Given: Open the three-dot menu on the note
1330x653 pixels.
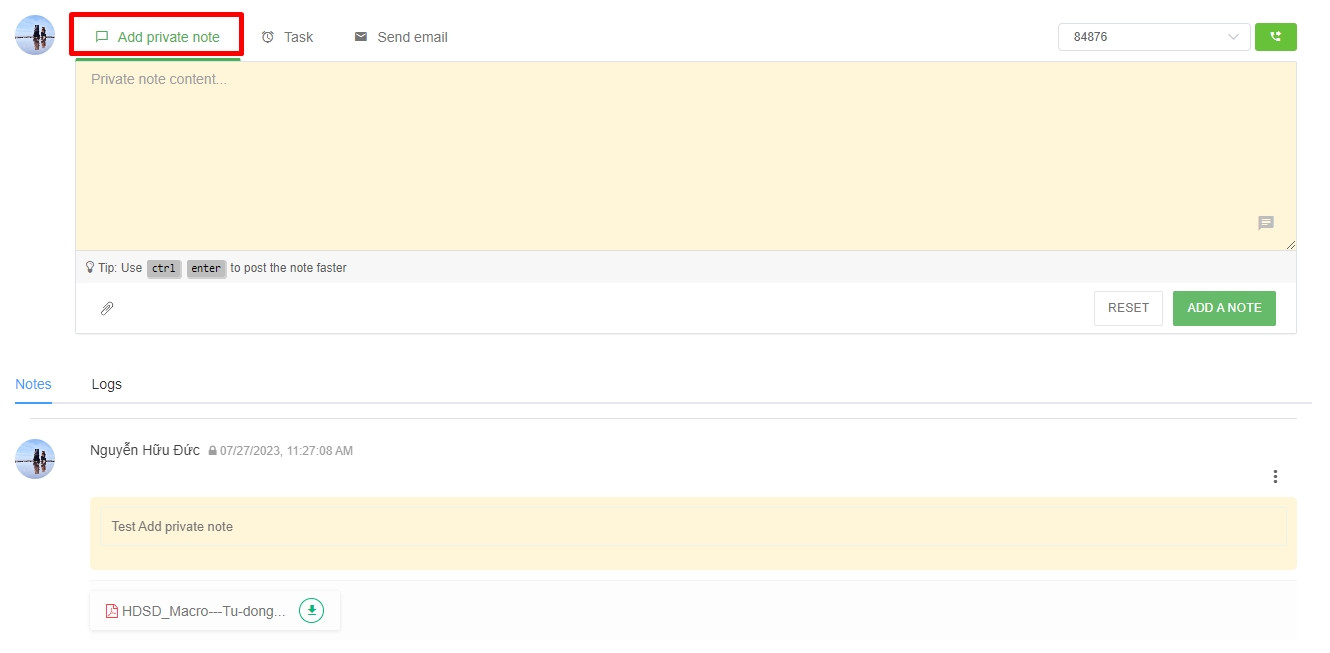Looking at the screenshot, I should [x=1275, y=477].
